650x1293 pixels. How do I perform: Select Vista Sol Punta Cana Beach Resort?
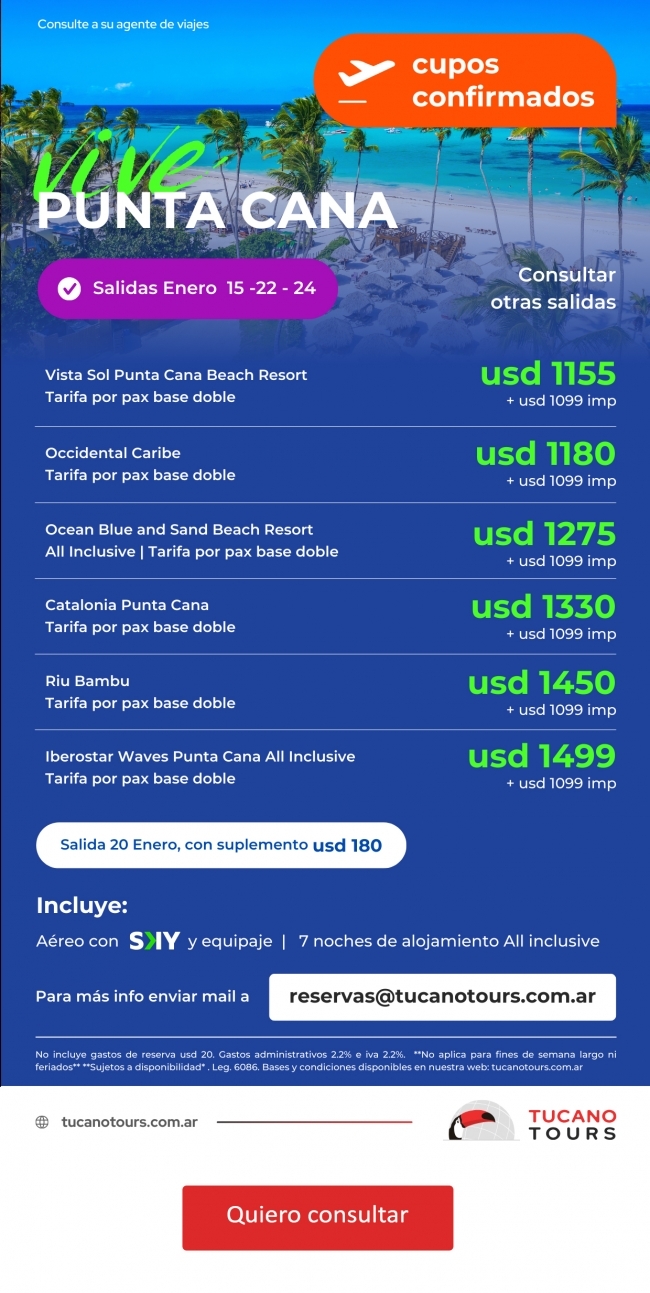tap(176, 375)
